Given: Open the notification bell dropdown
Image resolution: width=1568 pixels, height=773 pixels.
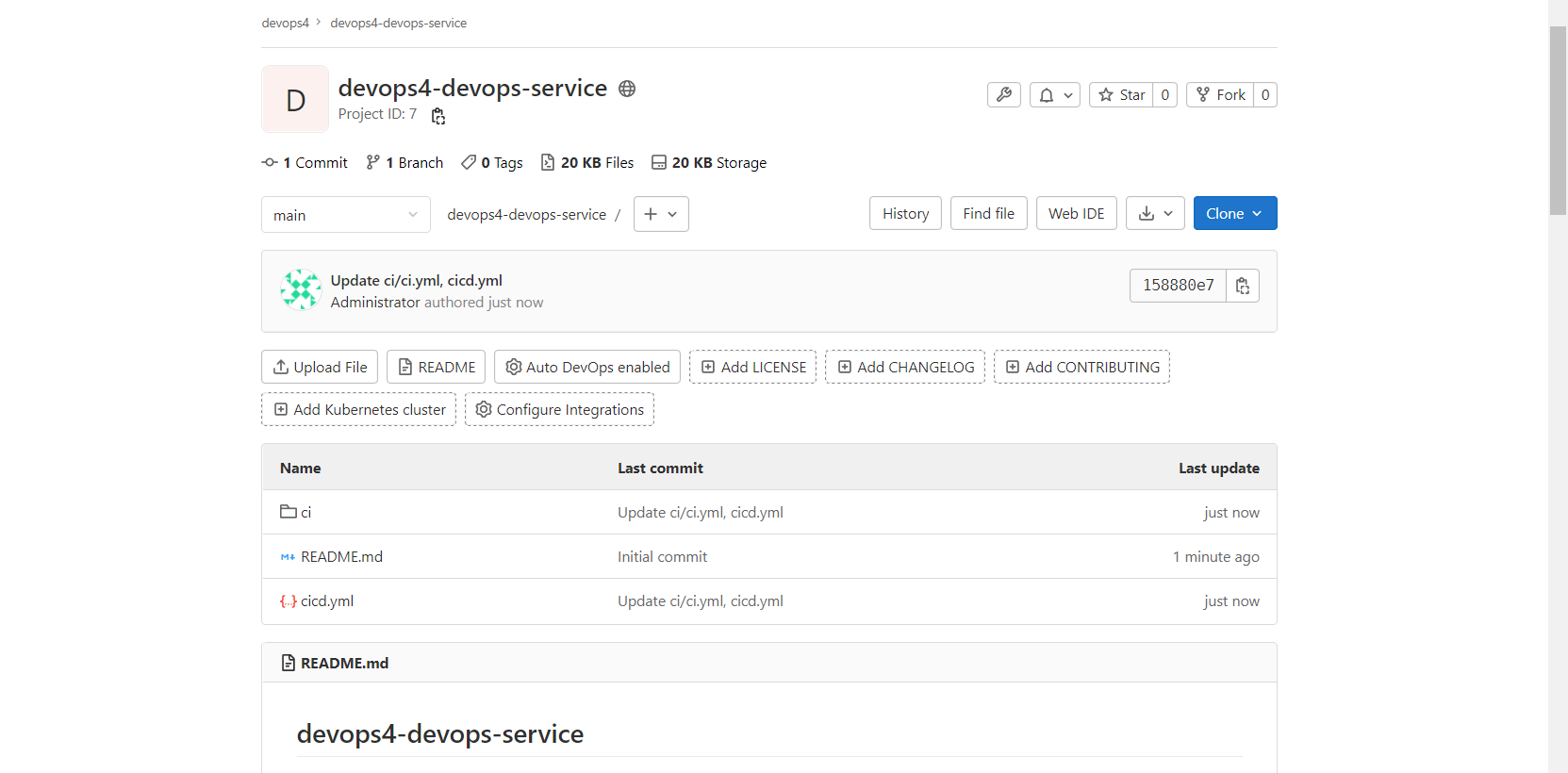Looking at the screenshot, I should click(x=1055, y=95).
